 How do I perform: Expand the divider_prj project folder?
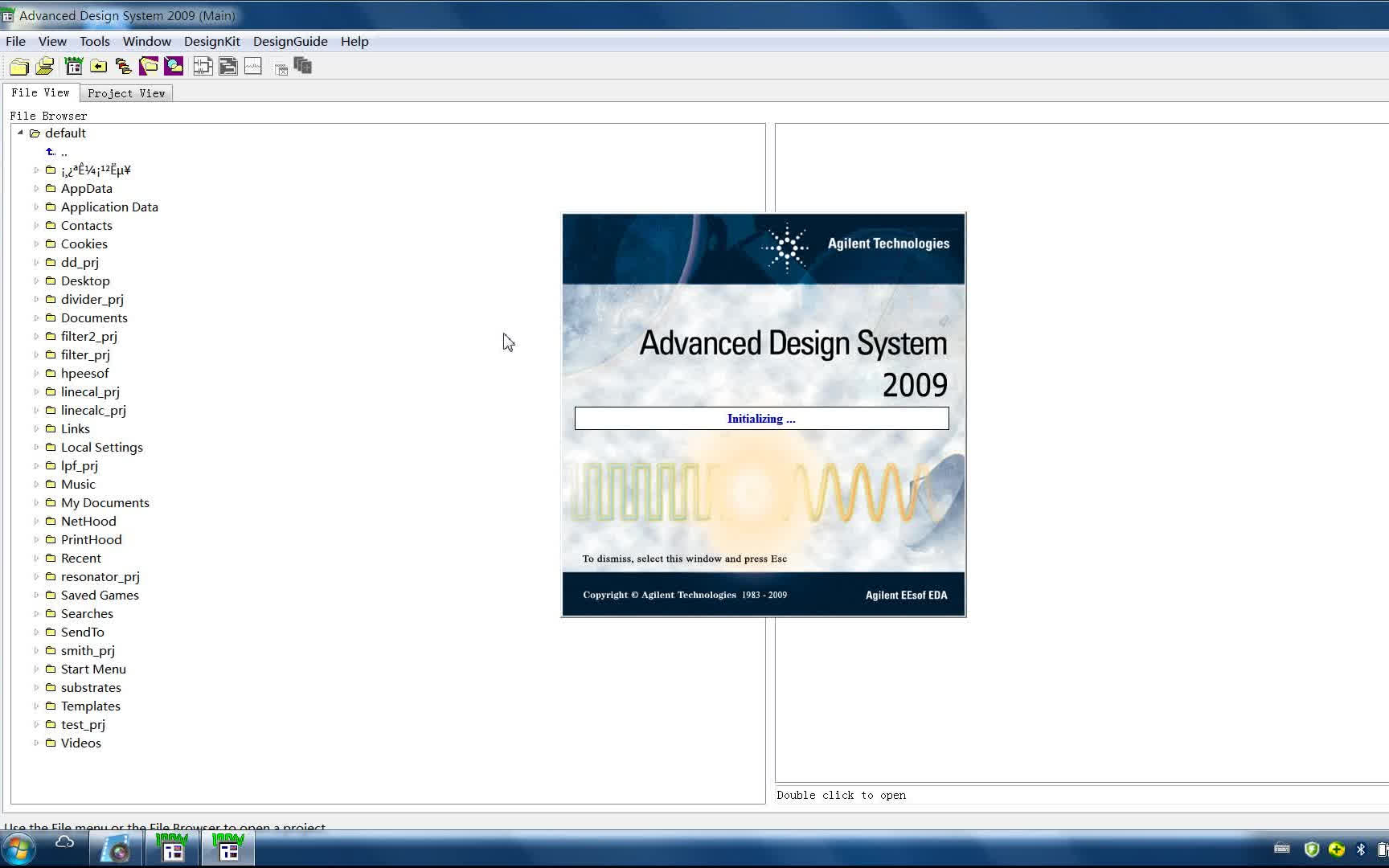(36, 299)
